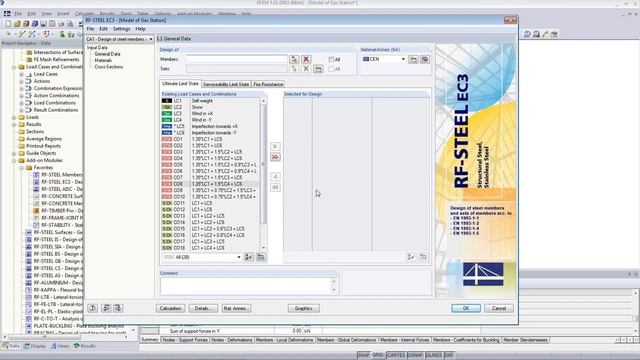Select General Data in Input Data tree

tap(107, 54)
